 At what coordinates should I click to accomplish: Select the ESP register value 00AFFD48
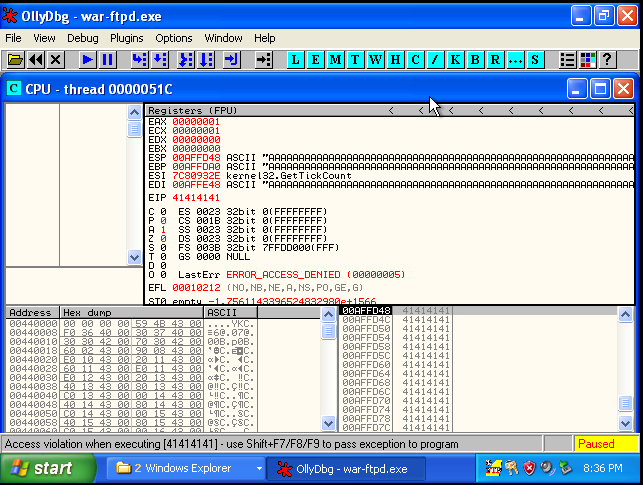point(196,158)
